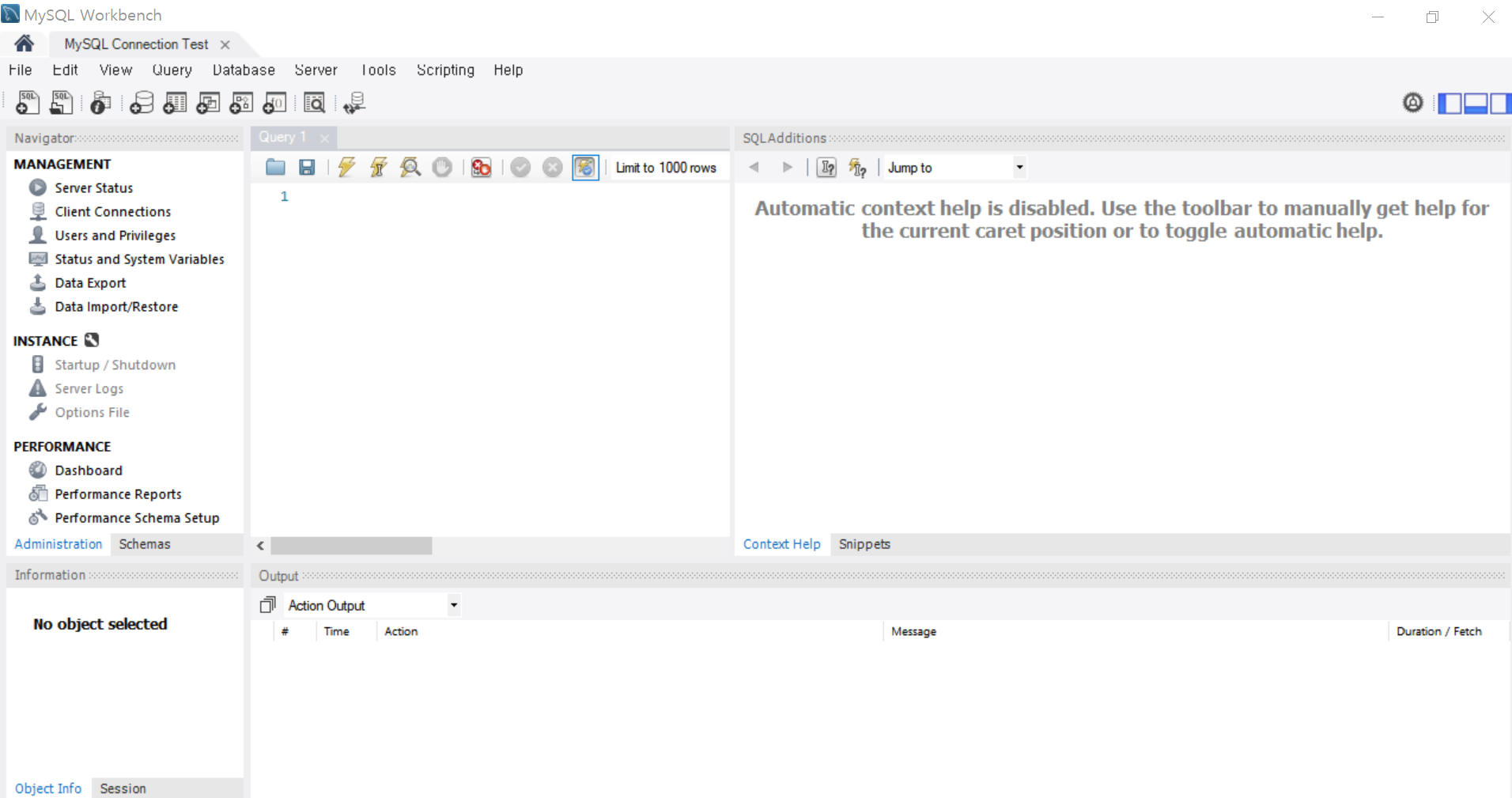
Task: Create a new function icon
Action: point(274,103)
